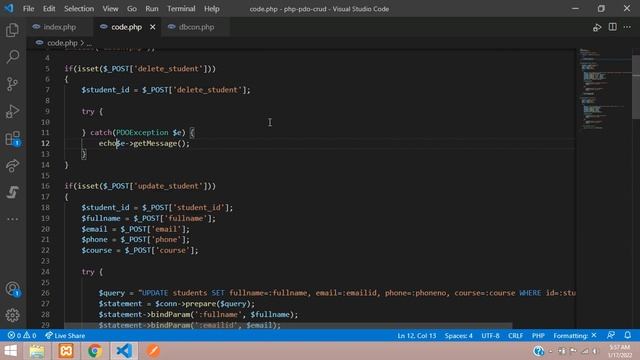This screenshot has width=640, height=360.
Task: Open the Extensions view icon
Action: click(x=13, y=138)
